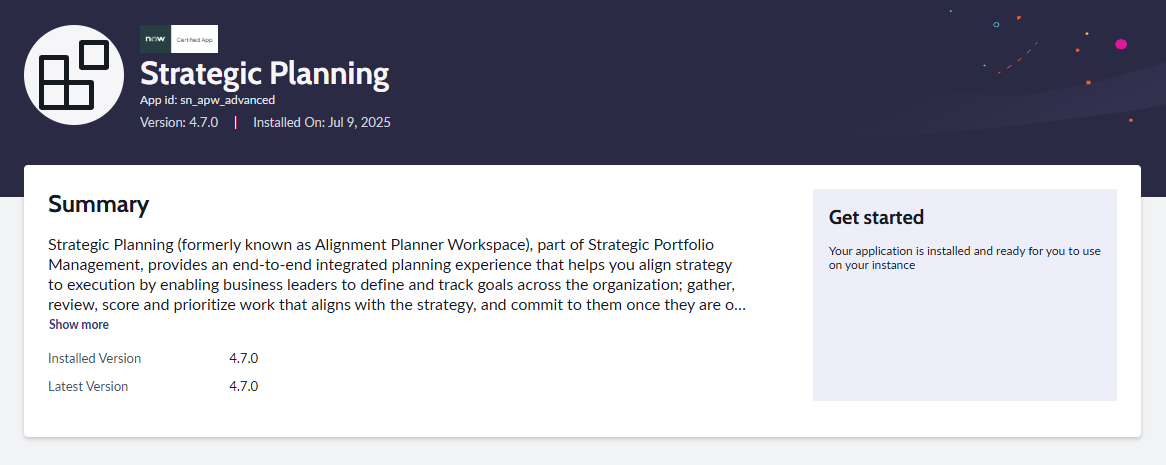Image resolution: width=1166 pixels, height=465 pixels.
Task: Expand the summary with Show more
Action: pos(79,325)
